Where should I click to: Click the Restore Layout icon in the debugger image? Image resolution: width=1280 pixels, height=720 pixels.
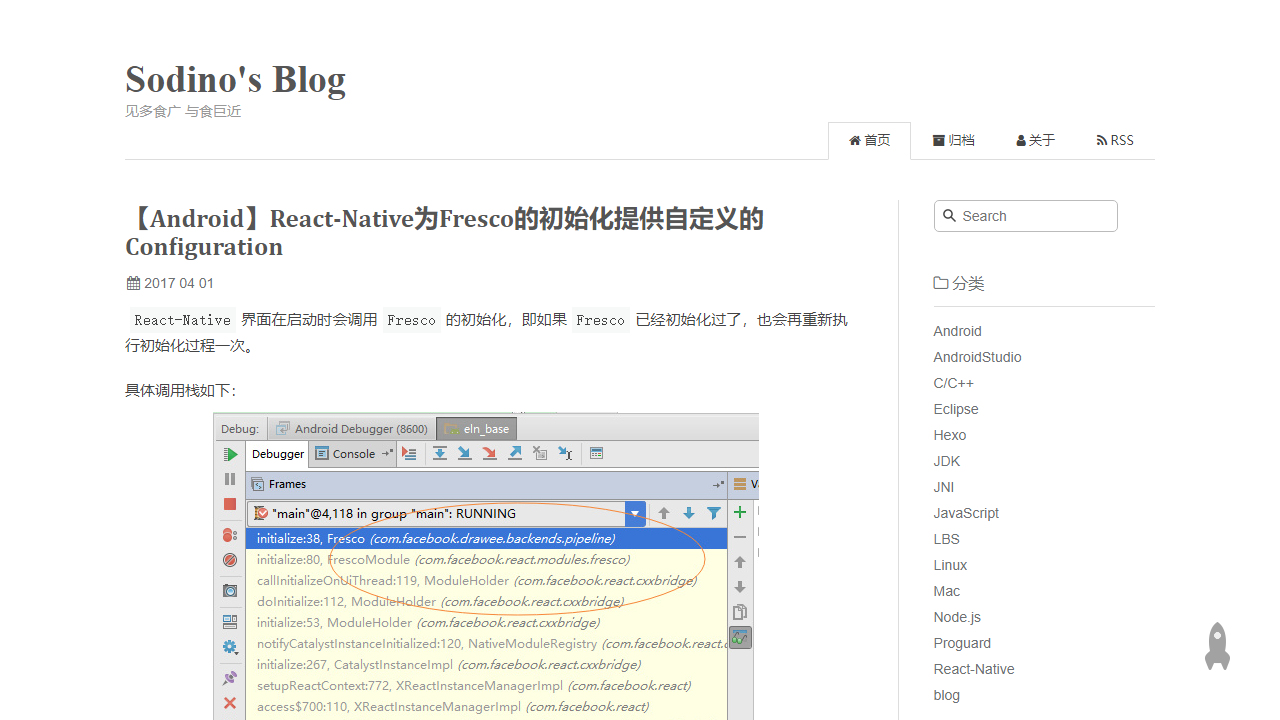point(230,622)
